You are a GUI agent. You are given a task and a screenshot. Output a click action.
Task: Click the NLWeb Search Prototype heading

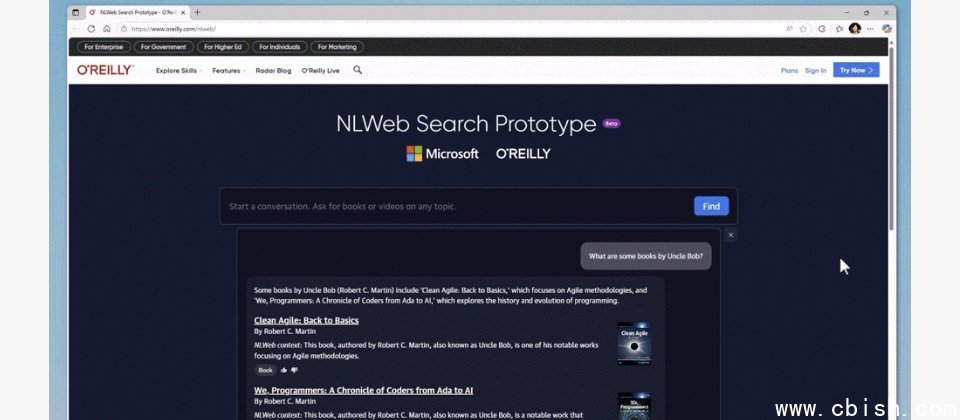466,124
